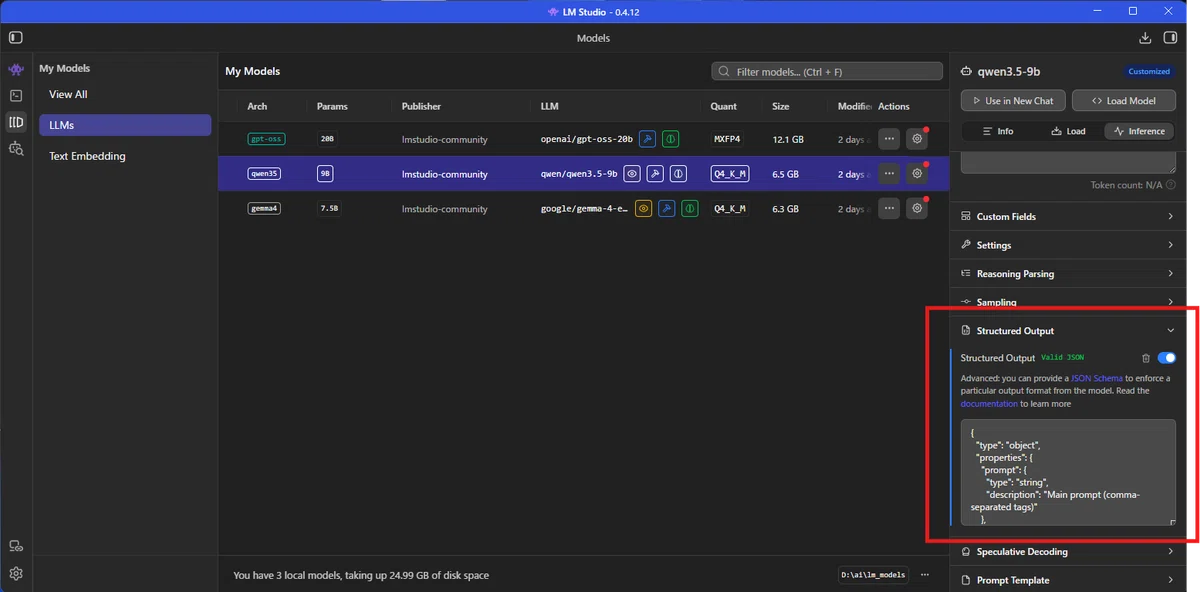The width and height of the screenshot is (1200, 592).
Task: Expand the Settings section in right panel
Action: point(1066,245)
